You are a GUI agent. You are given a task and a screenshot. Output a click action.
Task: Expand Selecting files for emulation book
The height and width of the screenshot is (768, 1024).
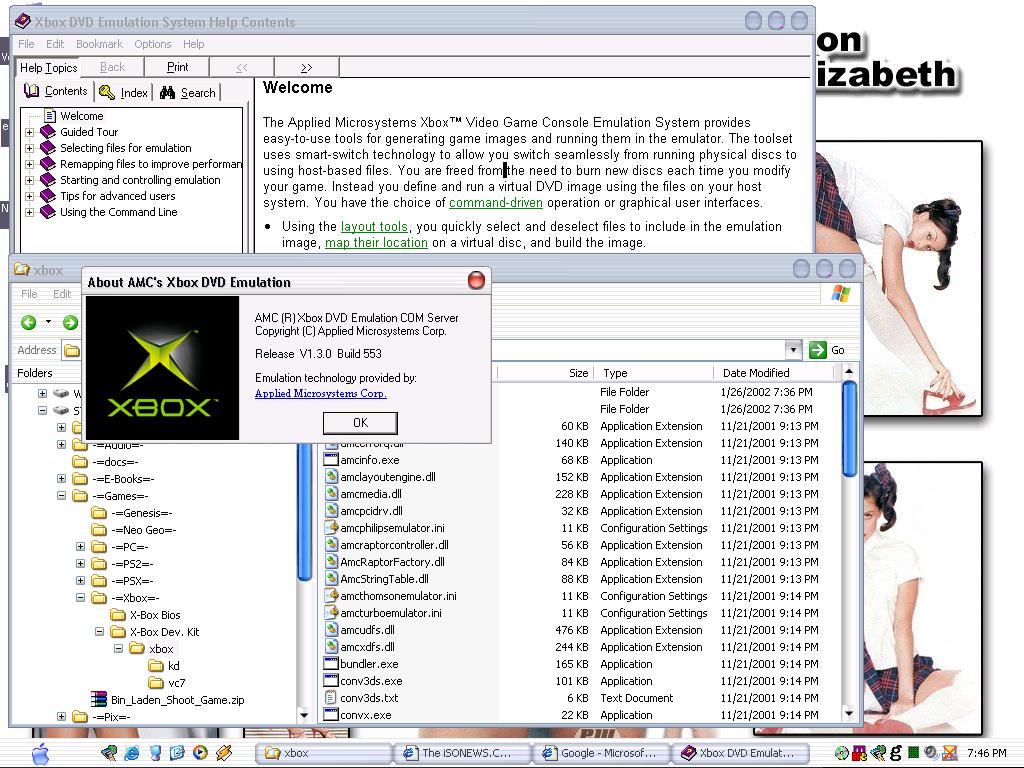(x=29, y=148)
